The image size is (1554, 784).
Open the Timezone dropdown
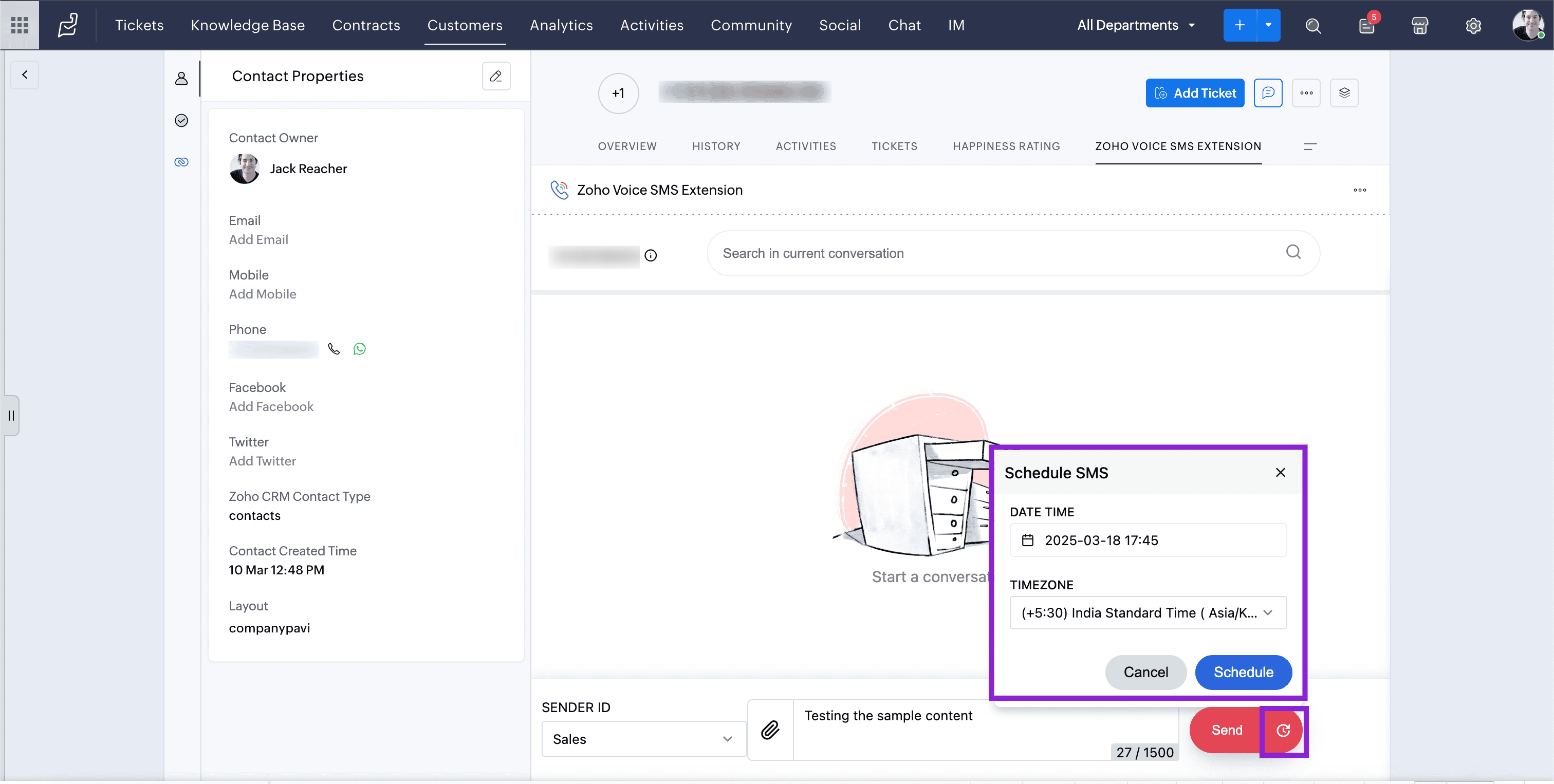[x=1148, y=613]
